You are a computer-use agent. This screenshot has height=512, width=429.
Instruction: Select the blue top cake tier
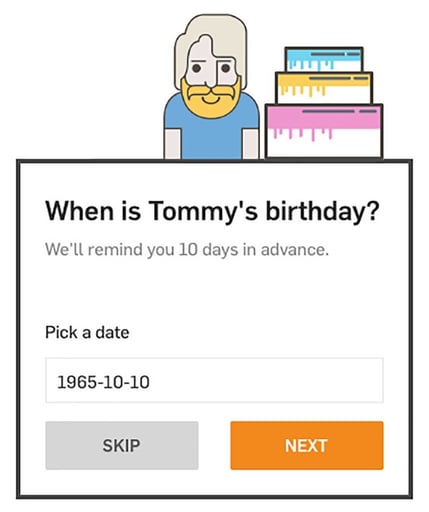(324, 59)
